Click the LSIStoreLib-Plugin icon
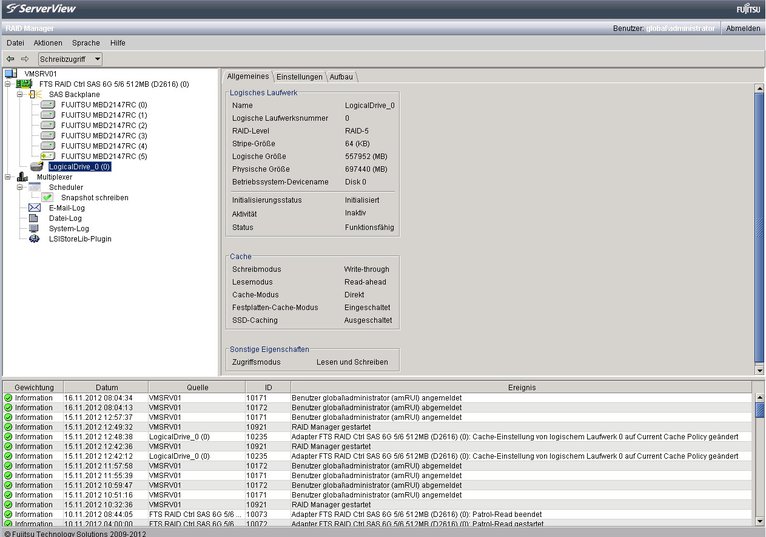The width and height of the screenshot is (766, 537). tap(34, 238)
